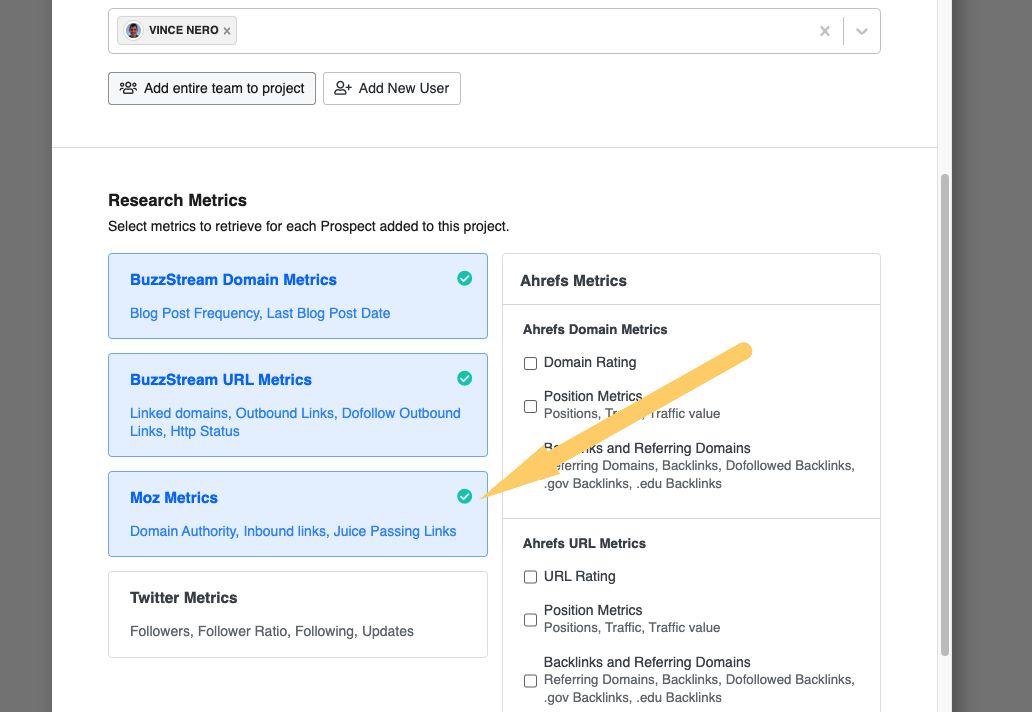Screen dimensions: 1032x712
Task: Click the VINCE NERO name in the chip
Action: (x=184, y=30)
